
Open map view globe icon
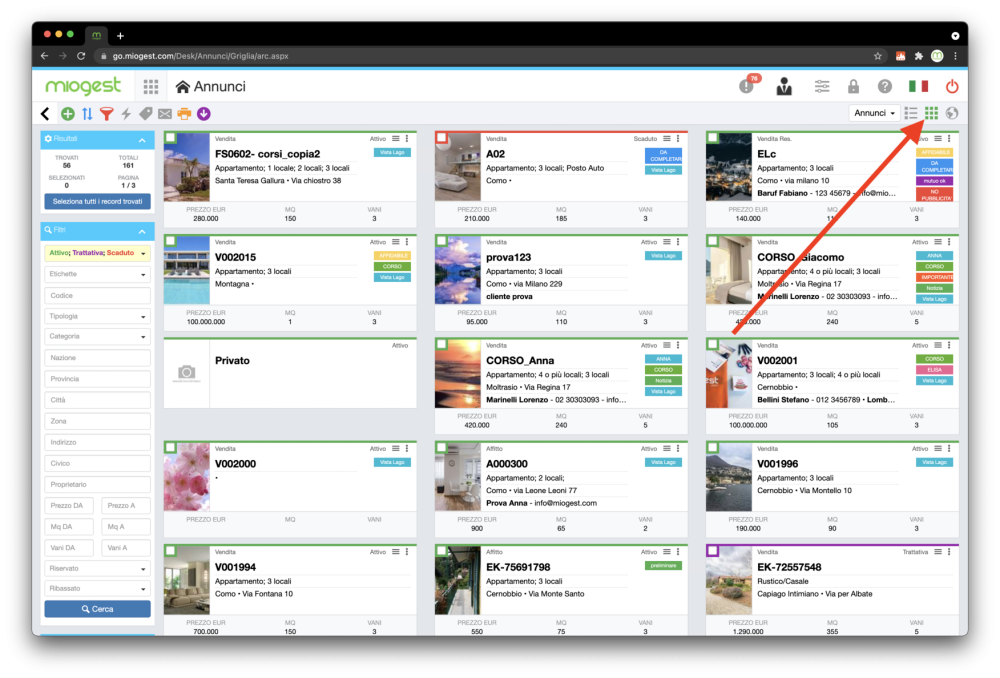coord(952,113)
